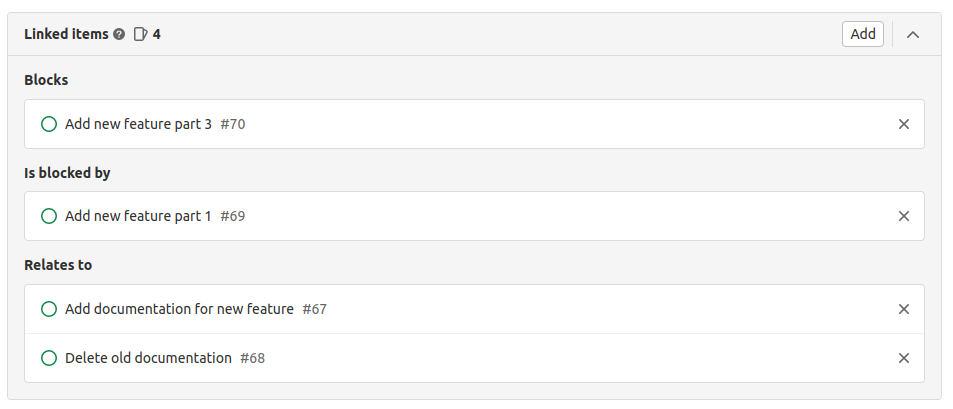
Task: Click issue reference #68
Action: tap(253, 358)
